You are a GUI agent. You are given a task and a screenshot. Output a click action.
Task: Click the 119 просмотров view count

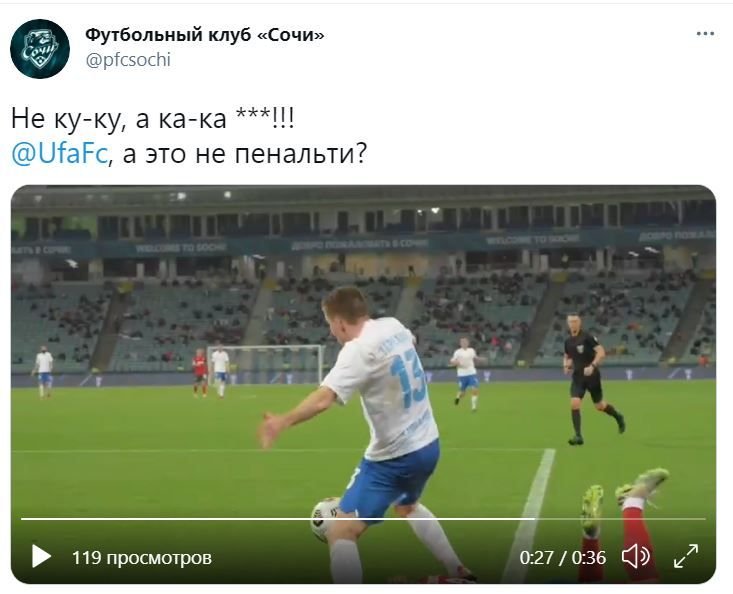(142, 558)
